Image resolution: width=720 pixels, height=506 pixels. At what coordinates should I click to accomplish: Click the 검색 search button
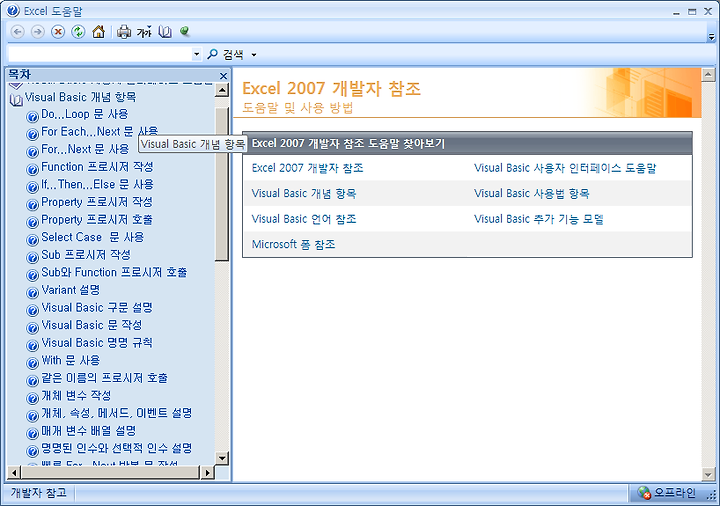coord(225,55)
